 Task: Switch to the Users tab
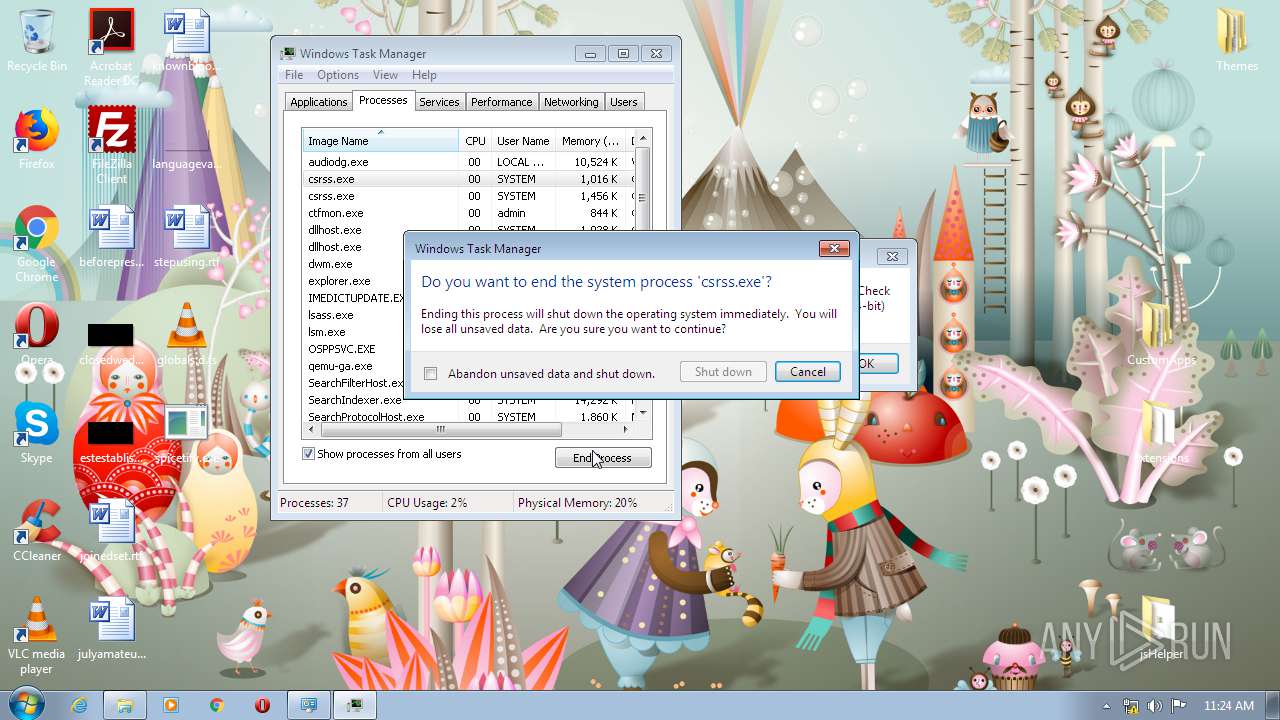(624, 102)
